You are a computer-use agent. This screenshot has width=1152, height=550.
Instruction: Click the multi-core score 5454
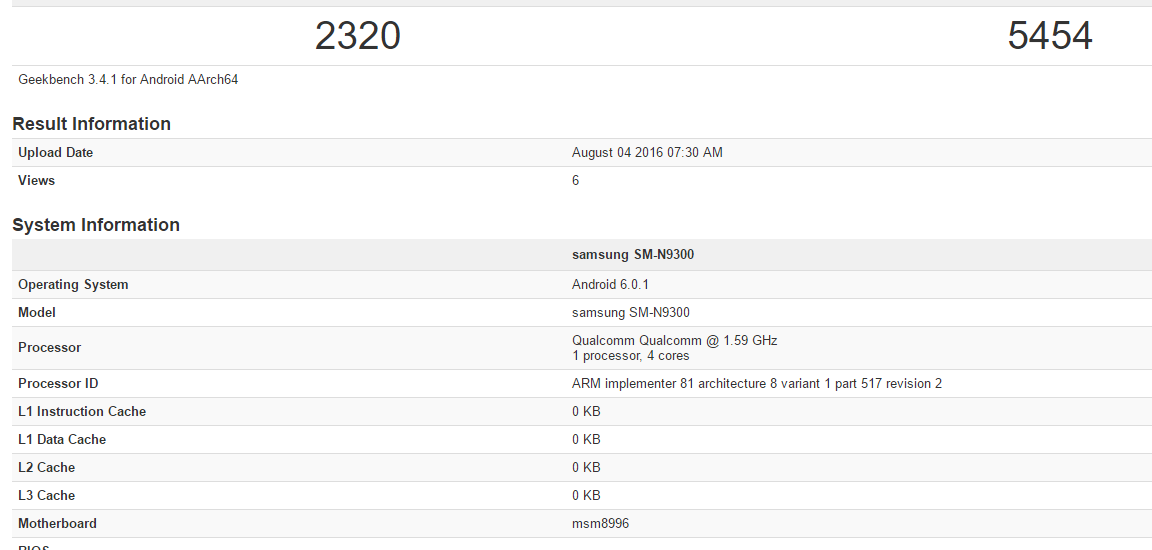pyautogui.click(x=1049, y=36)
